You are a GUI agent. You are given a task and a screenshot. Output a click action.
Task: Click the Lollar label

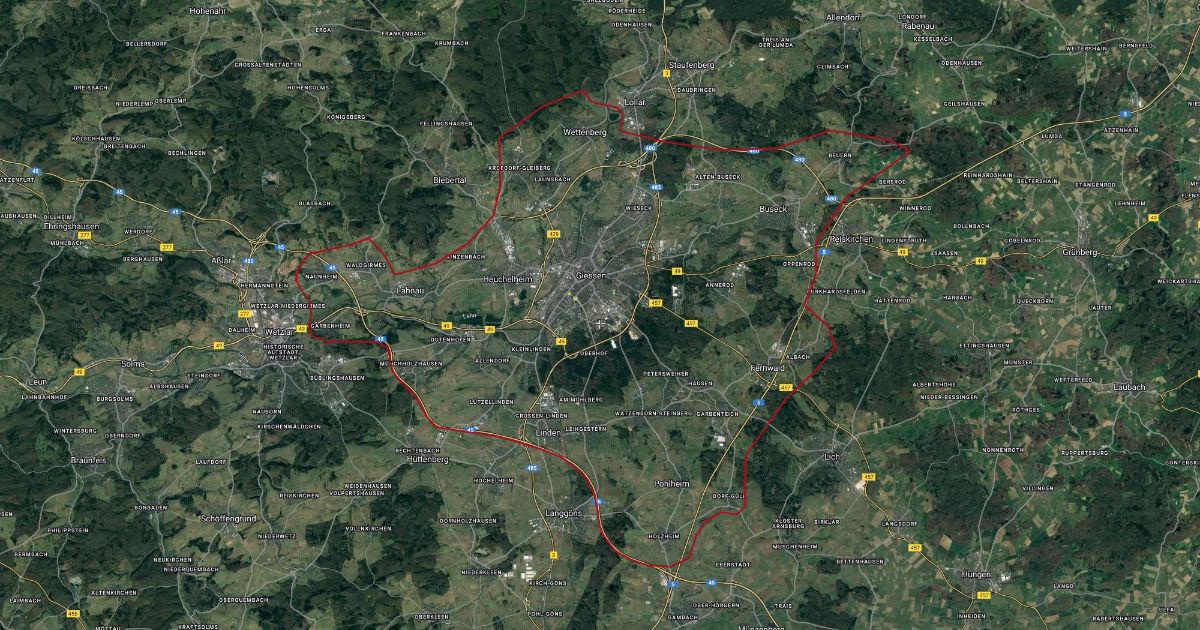tap(635, 103)
